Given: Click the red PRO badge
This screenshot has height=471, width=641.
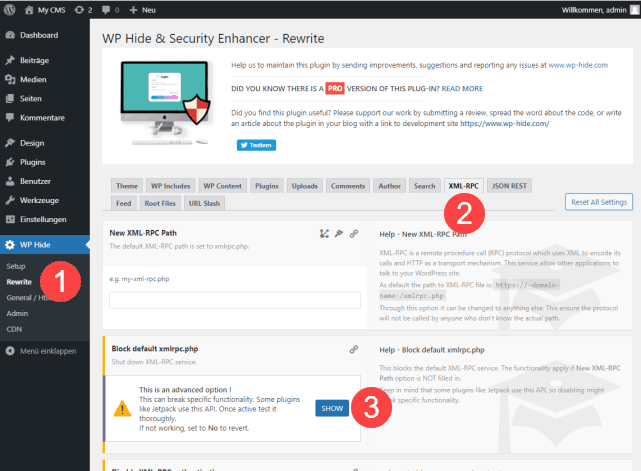Looking at the screenshot, I should click(x=335, y=89).
